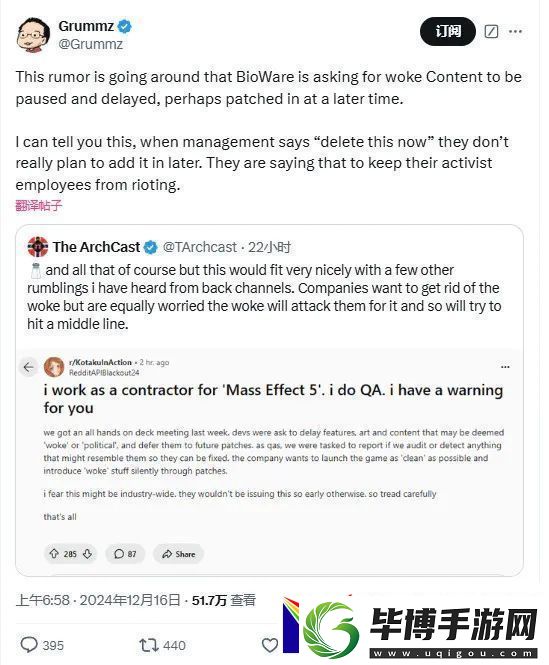Screen dimensions: 549x665
Task: Click the Reddit Share button
Action: tap(179, 554)
